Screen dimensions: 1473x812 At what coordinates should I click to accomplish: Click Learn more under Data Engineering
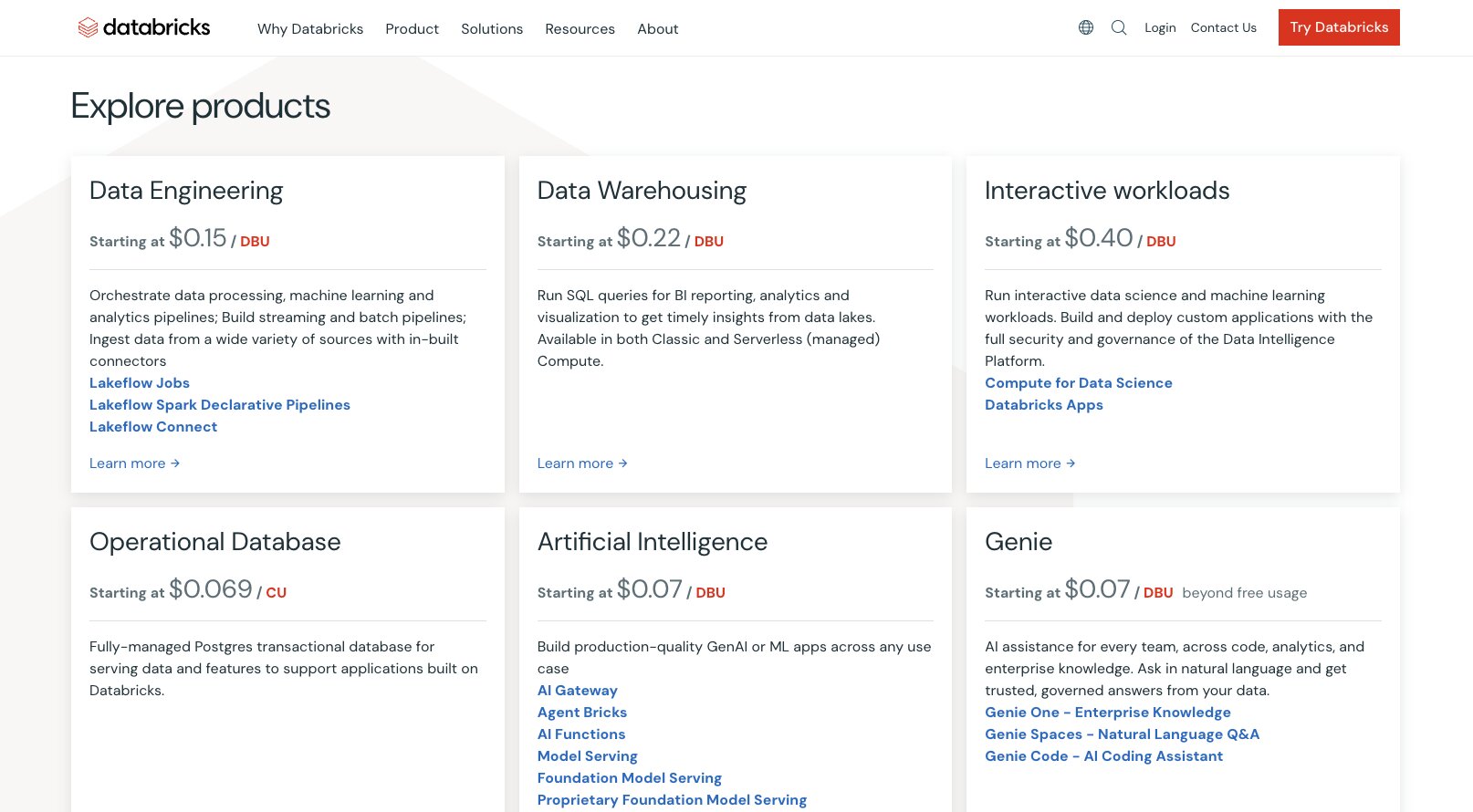(135, 463)
